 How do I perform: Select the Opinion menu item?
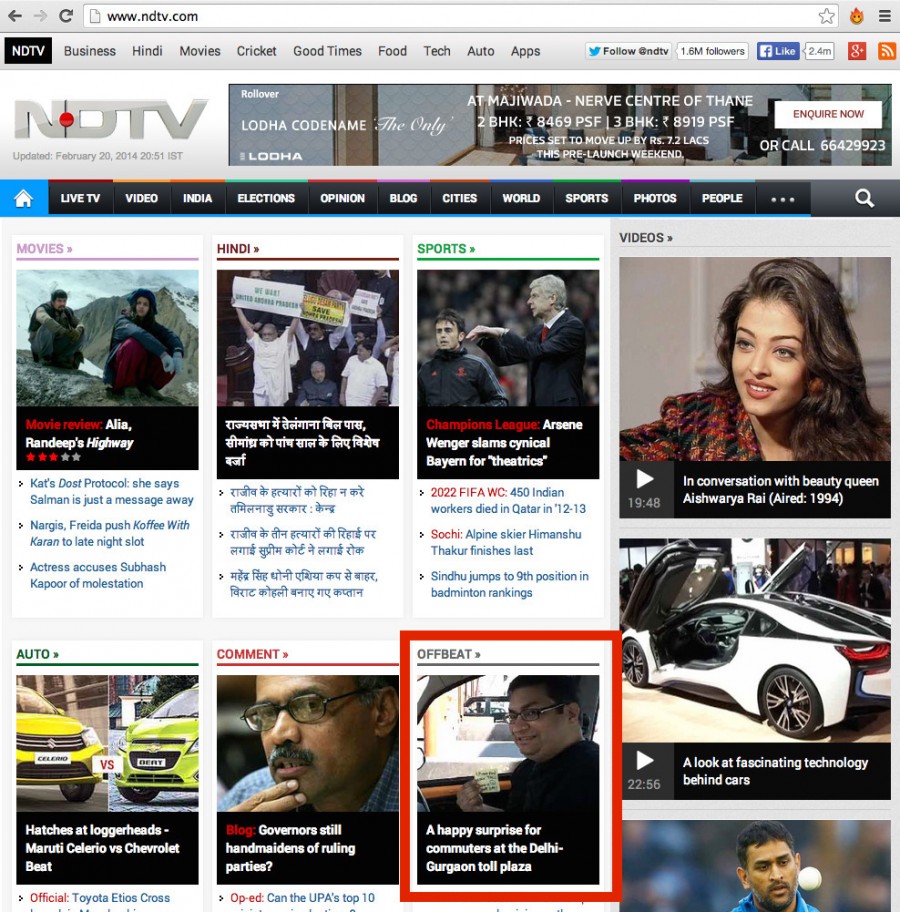[x=342, y=198]
